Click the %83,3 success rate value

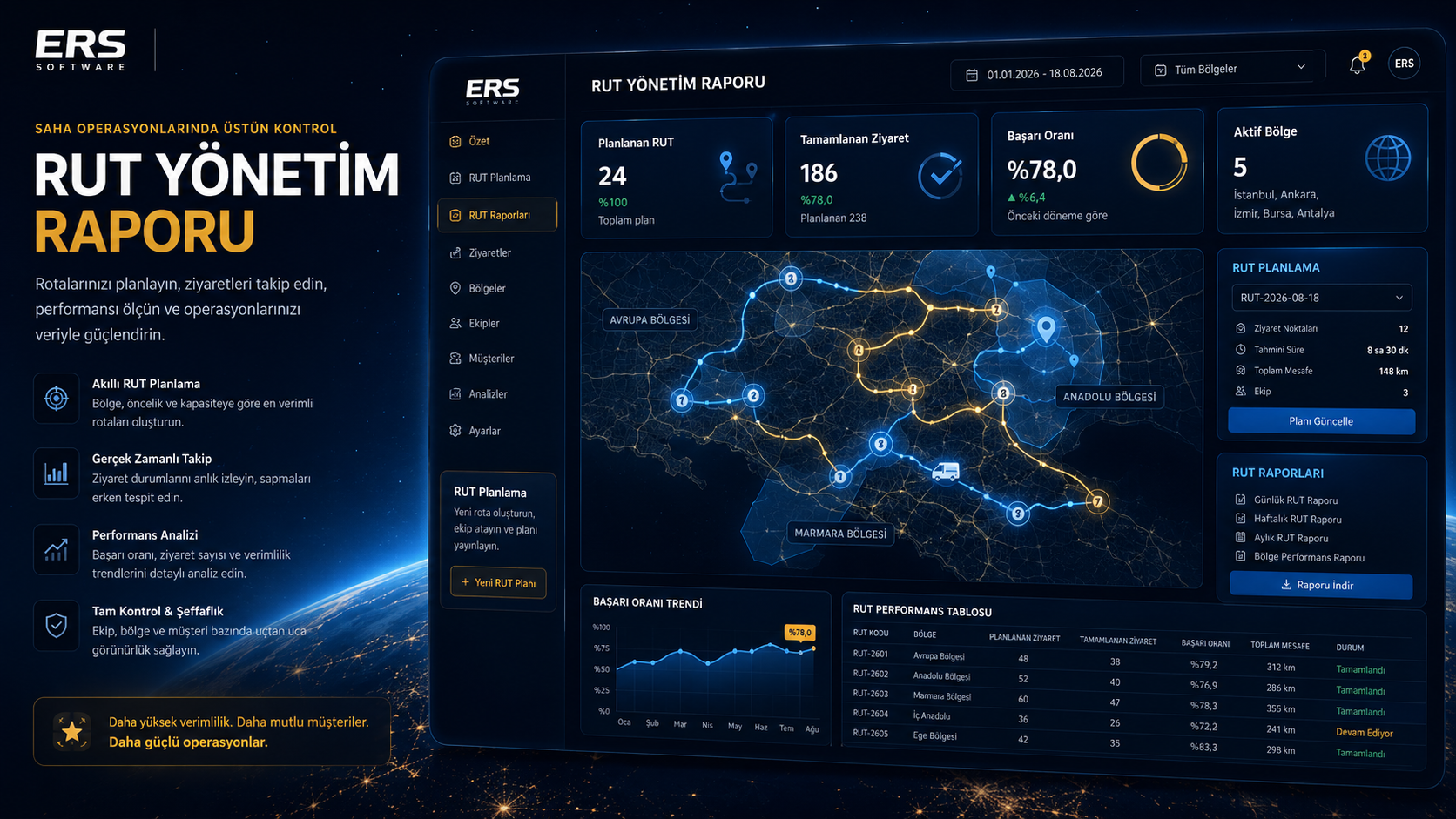(1204, 747)
